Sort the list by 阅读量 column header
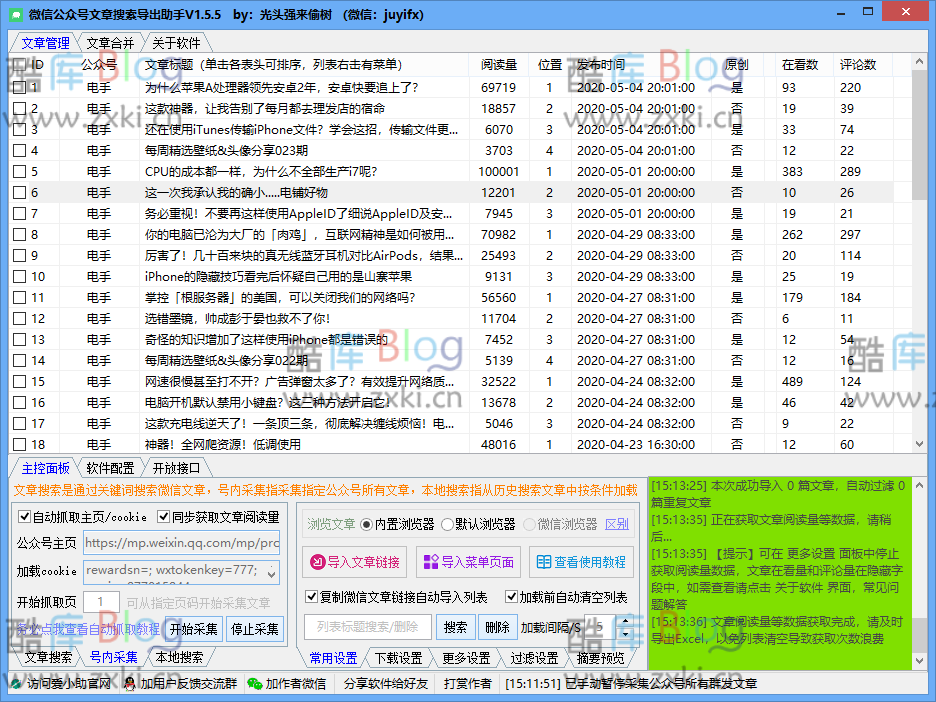The height and width of the screenshot is (702, 936). pos(498,64)
